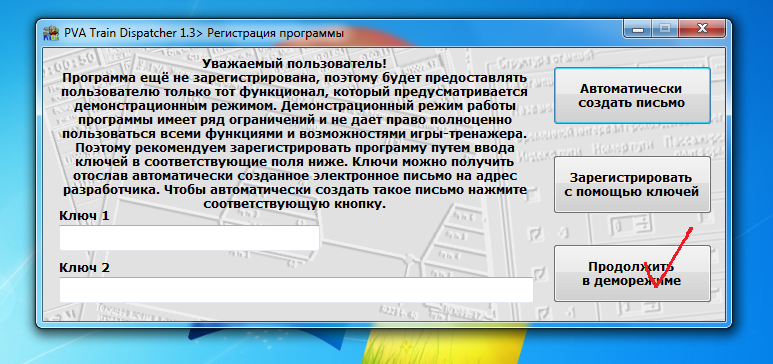Close the registration window

(x=702, y=30)
